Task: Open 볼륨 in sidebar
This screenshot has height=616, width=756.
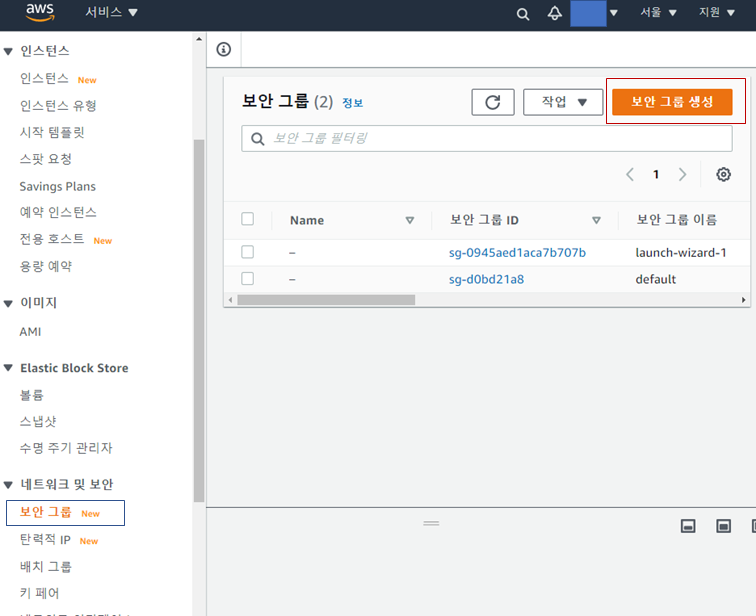Action: [31, 395]
